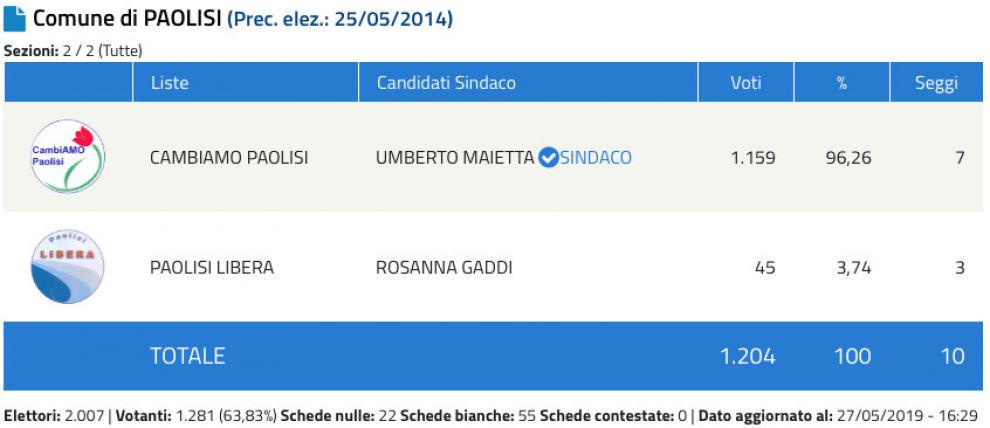Click the blue document icon beside Comune di PAOLISI
This screenshot has height=428, width=990.
(x=15, y=19)
